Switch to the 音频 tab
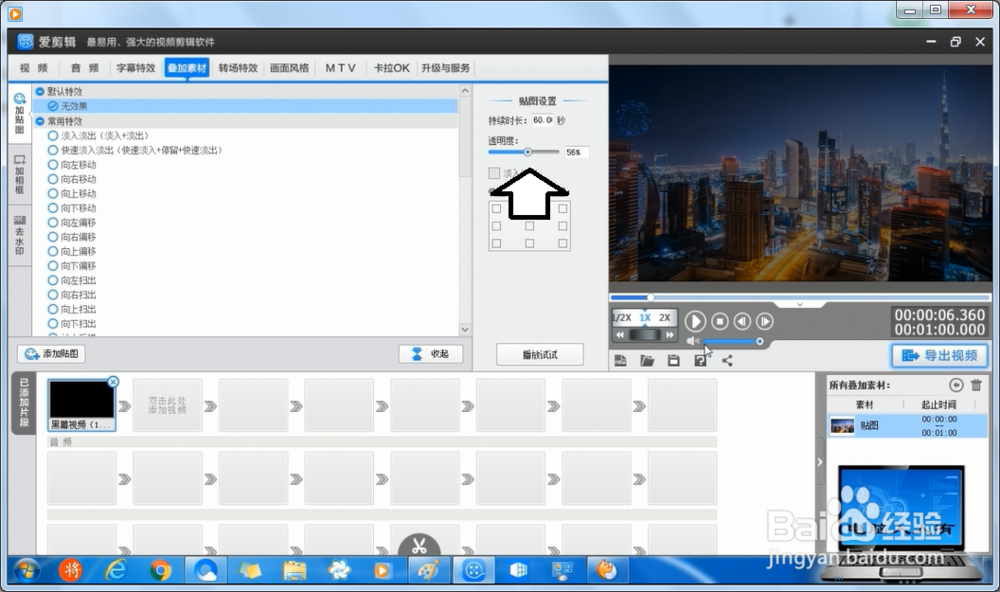The width and height of the screenshot is (1000, 592). click(85, 68)
